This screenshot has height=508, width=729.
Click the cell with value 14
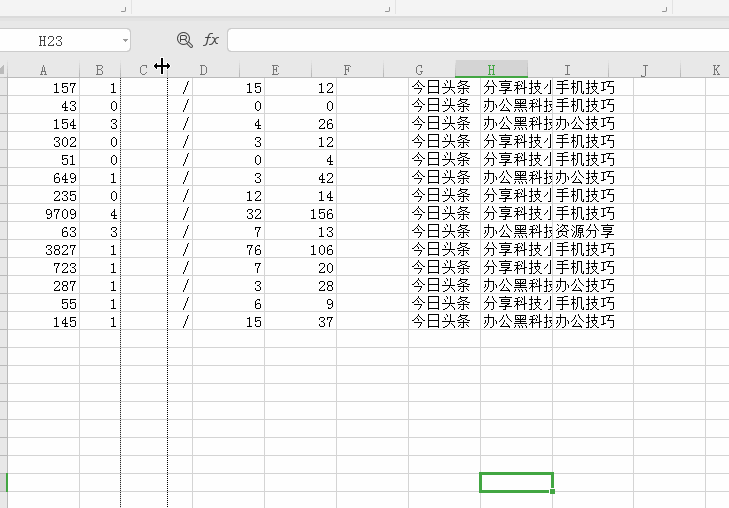coord(300,196)
